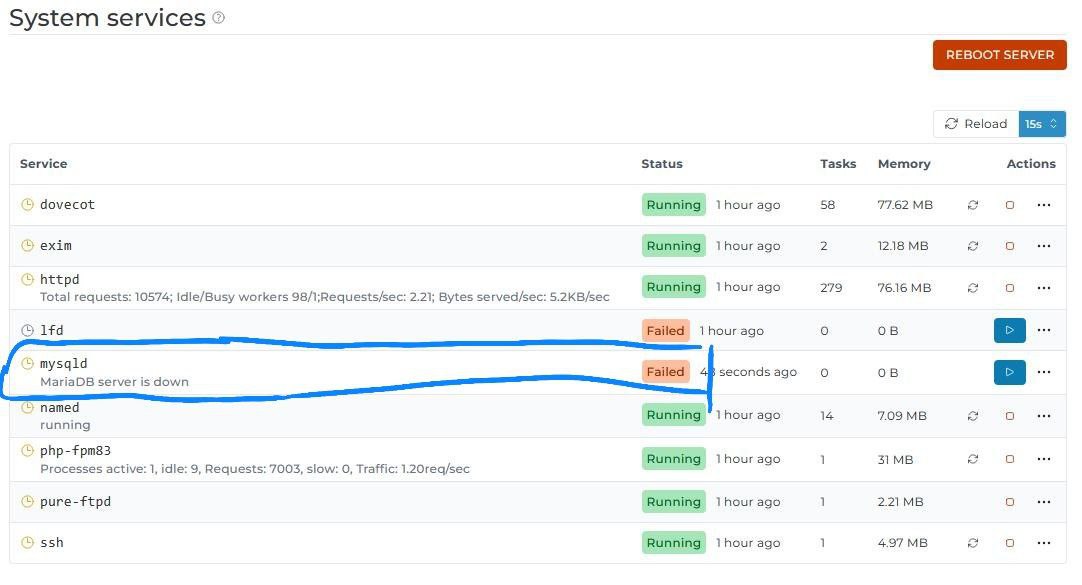Click the Memory column header
The width and height of the screenshot is (1082, 585).
click(903, 164)
